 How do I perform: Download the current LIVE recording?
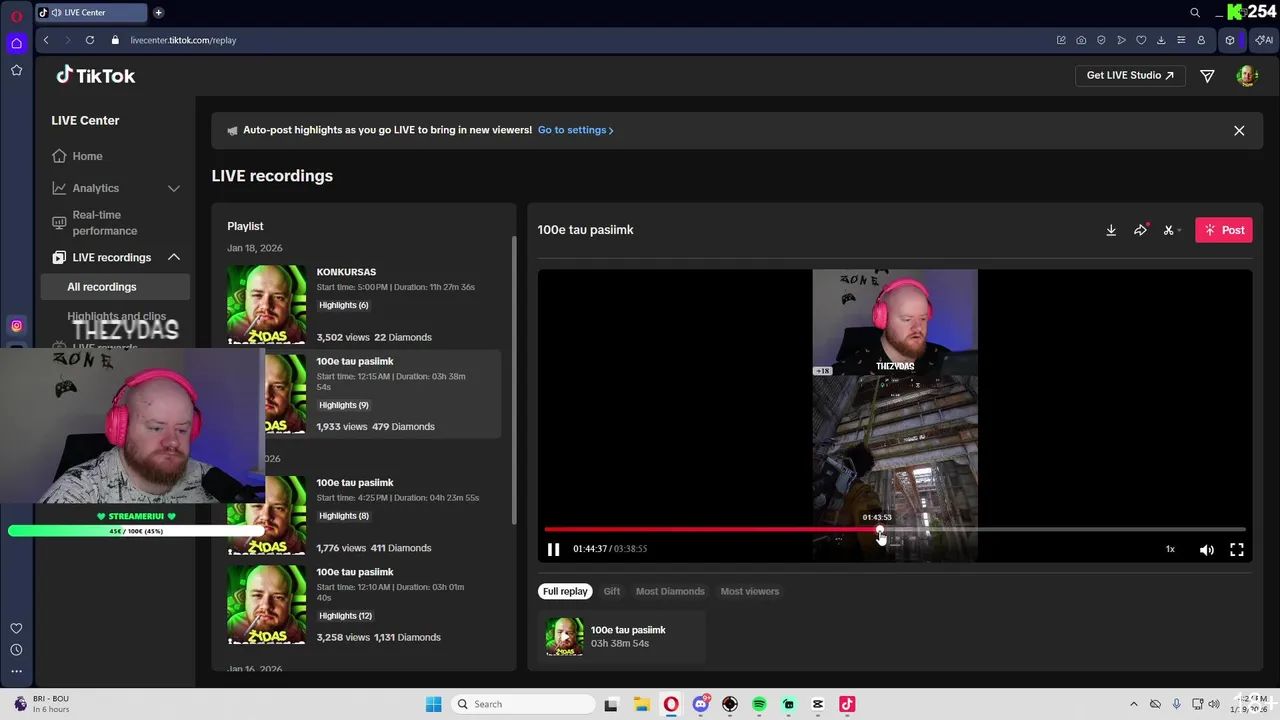pyautogui.click(x=1111, y=230)
